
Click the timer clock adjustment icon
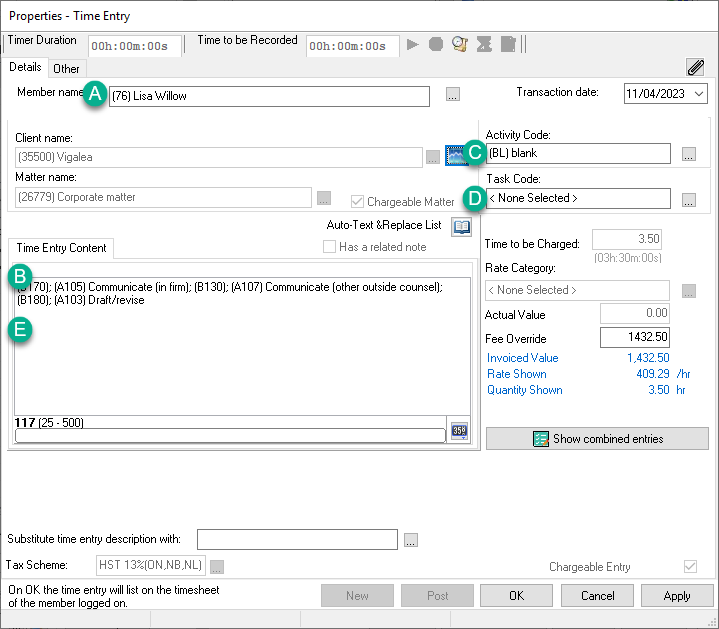pos(459,44)
